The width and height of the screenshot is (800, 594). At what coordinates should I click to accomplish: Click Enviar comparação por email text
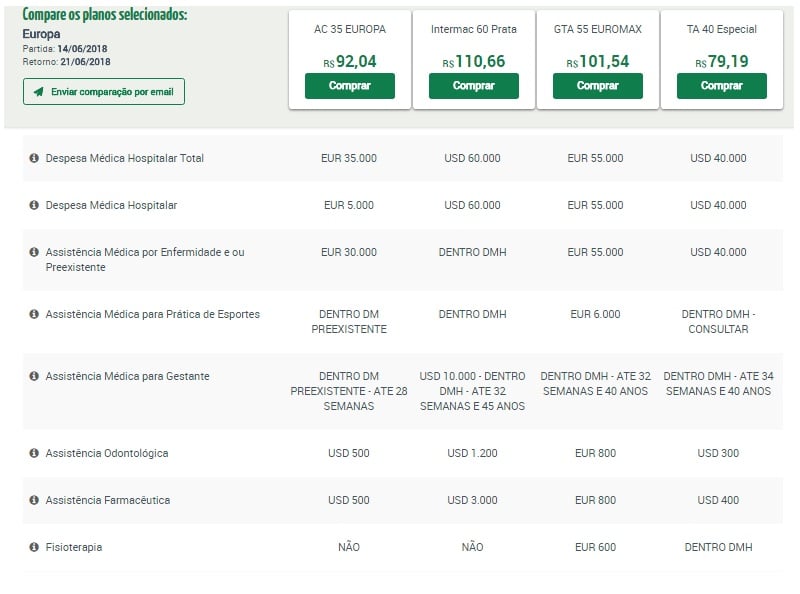[112, 92]
